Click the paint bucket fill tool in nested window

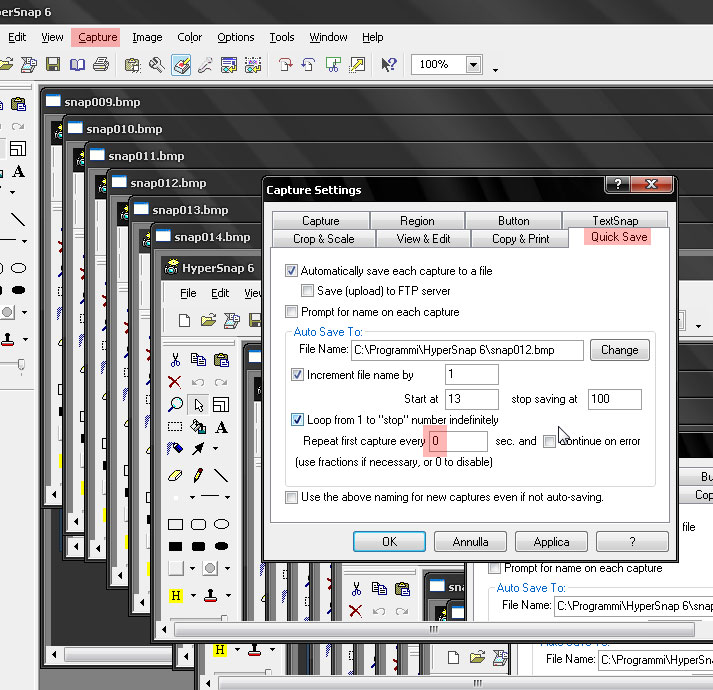coord(198,427)
